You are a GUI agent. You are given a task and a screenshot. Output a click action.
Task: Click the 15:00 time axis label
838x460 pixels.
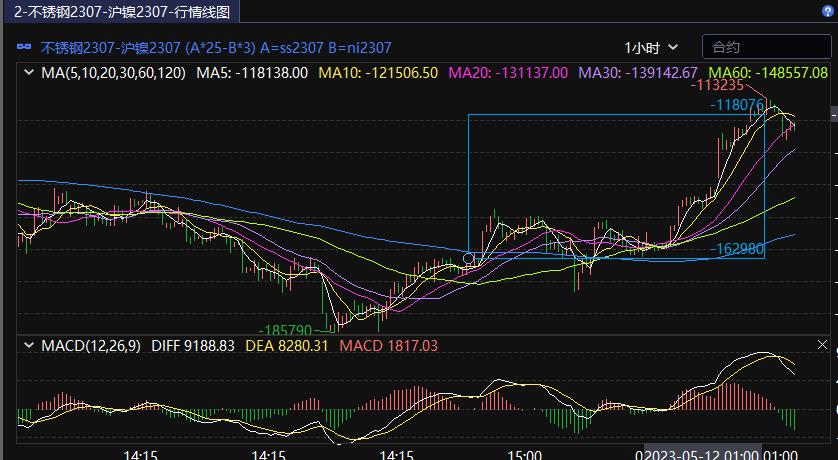coord(524,455)
